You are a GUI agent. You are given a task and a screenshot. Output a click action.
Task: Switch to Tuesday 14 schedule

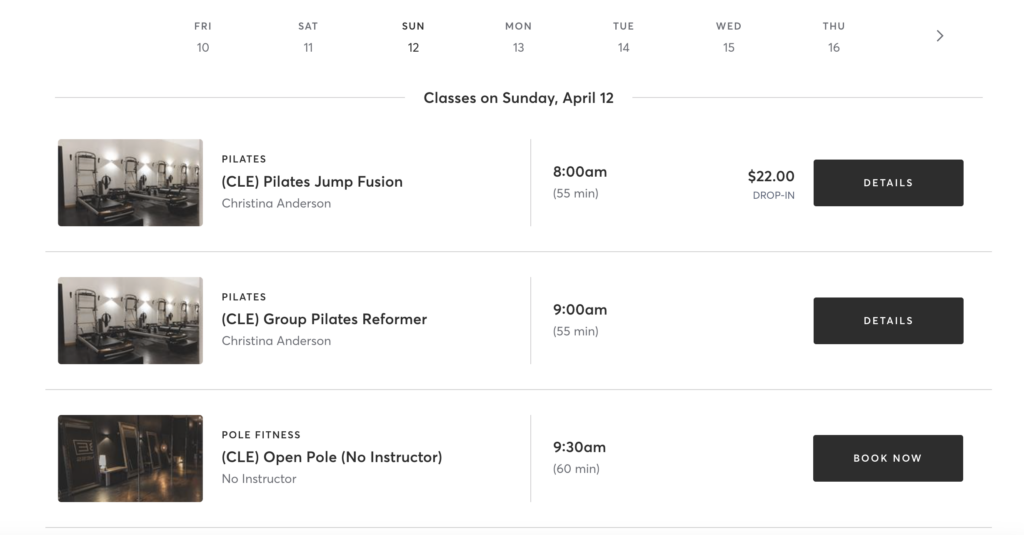(x=623, y=37)
